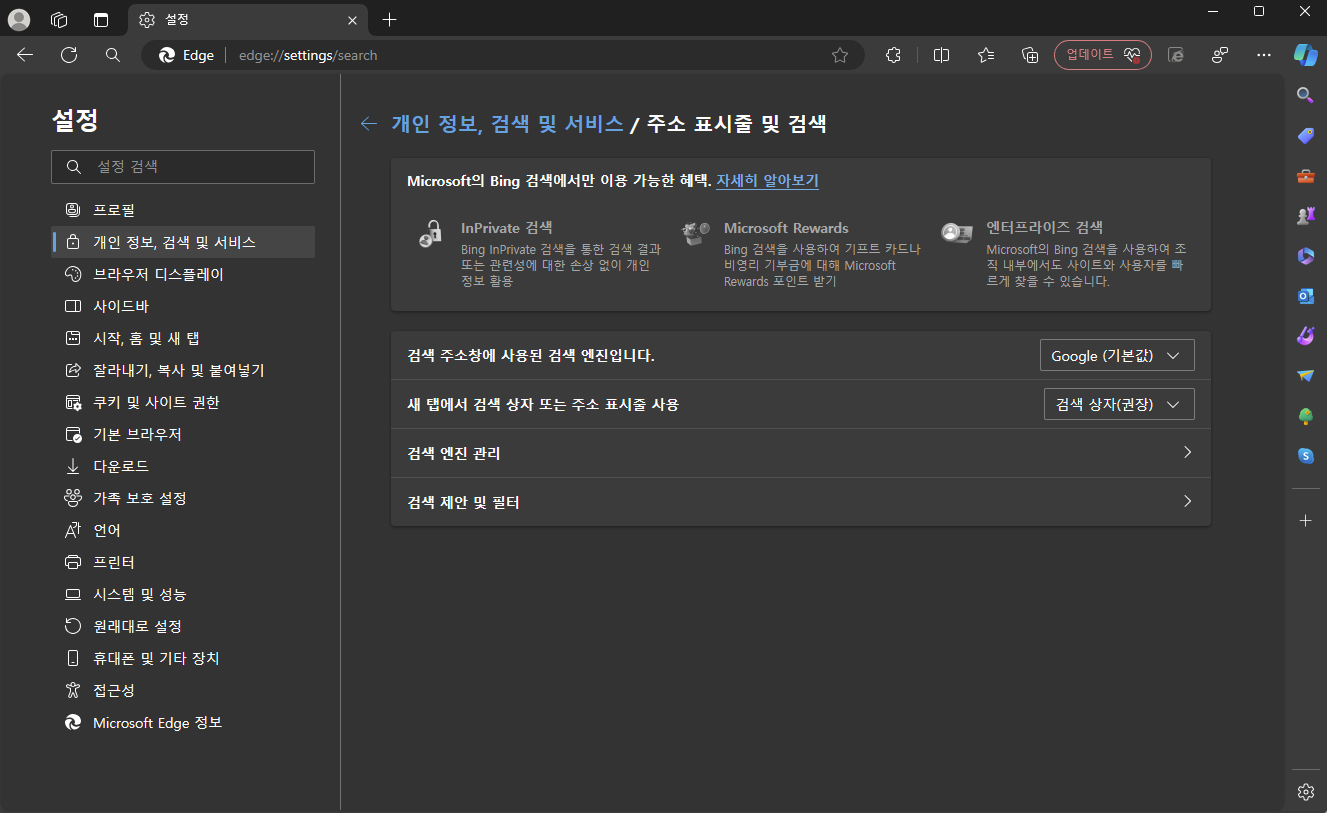Expand 검색 엔진 관리
1327x813 pixels.
[800, 452]
